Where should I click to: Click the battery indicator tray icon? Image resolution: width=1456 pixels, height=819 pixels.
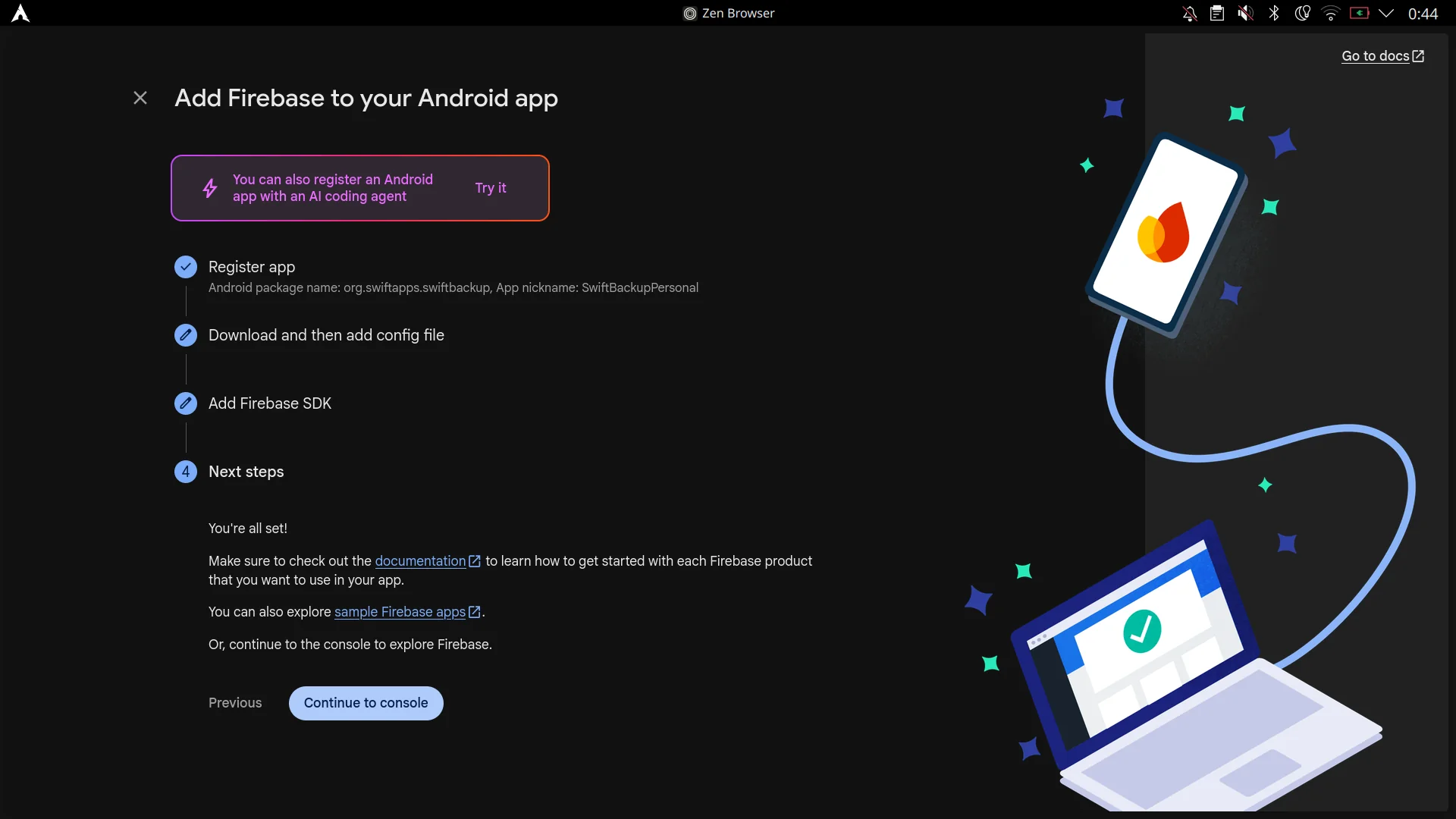pos(1359,13)
